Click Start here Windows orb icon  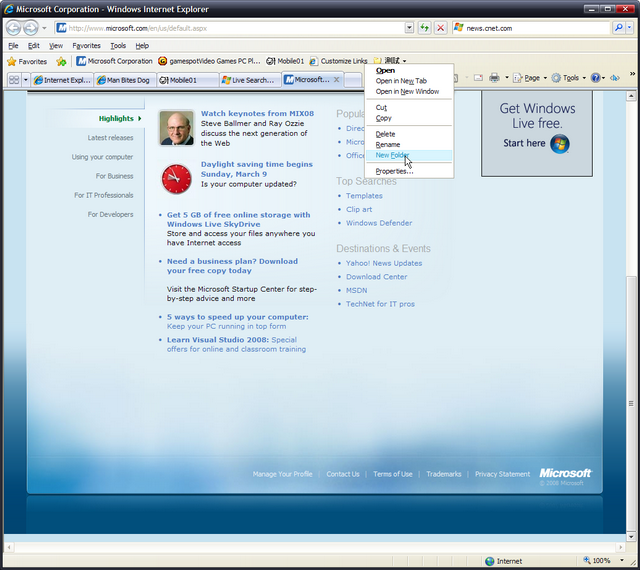click(560, 144)
